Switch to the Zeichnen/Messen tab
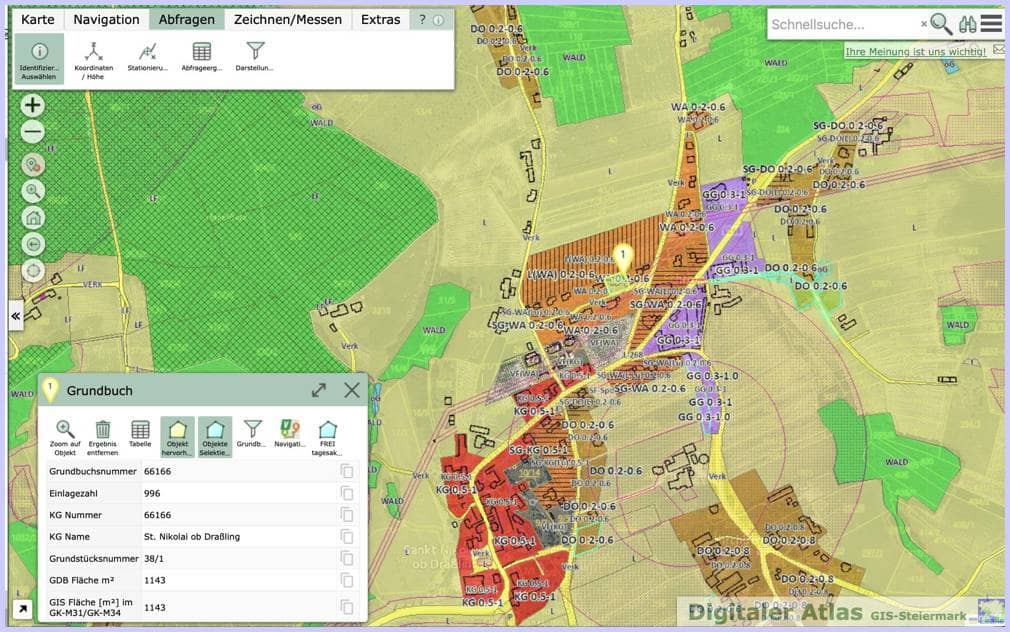Image resolution: width=1010 pixels, height=632 pixels. click(x=288, y=20)
